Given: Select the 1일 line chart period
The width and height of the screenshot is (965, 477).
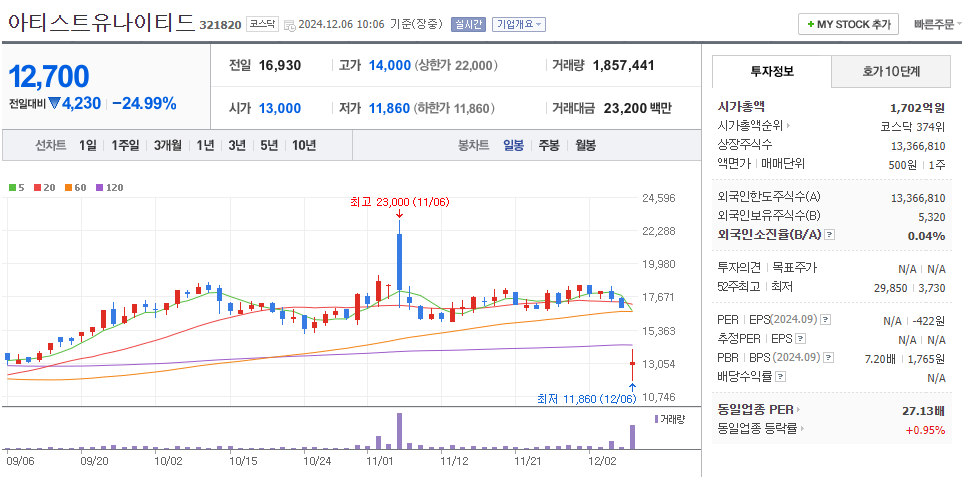Looking at the screenshot, I should point(87,146).
